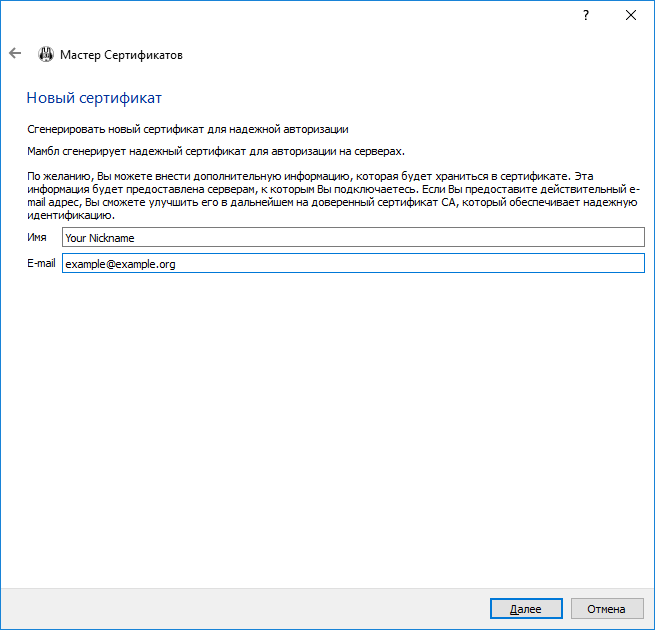Click the sentence starting with Мамбл сгенерирует

pyautogui.click(x=215, y=151)
